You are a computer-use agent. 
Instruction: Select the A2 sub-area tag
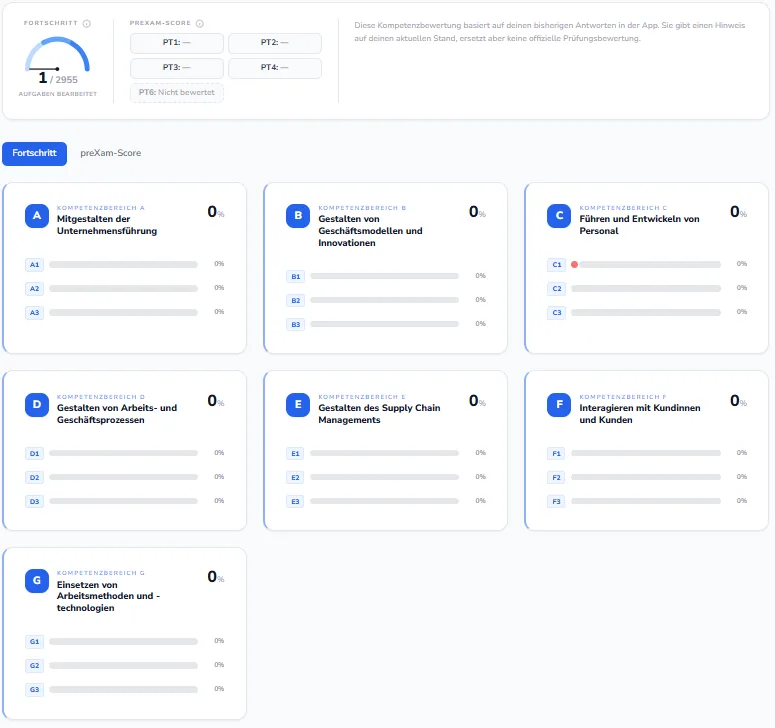pyautogui.click(x=34, y=289)
